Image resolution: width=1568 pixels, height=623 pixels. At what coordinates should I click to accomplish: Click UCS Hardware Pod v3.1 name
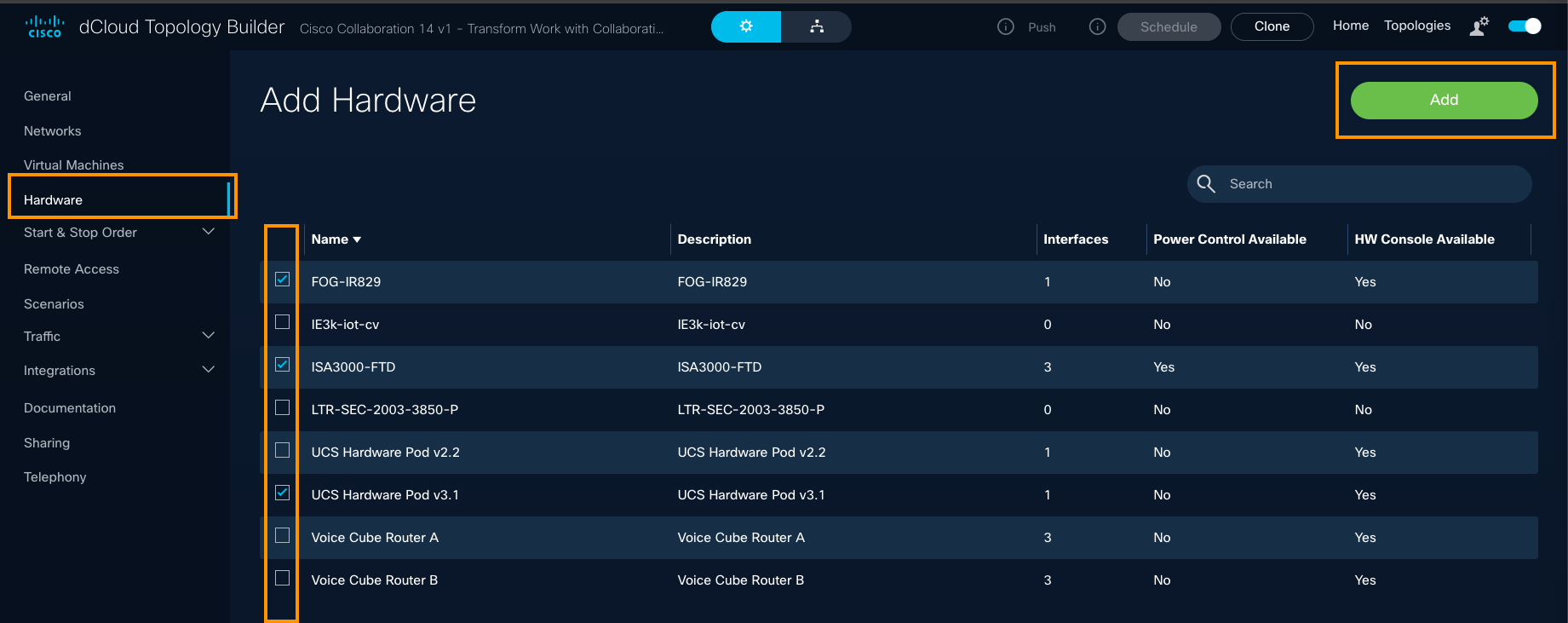point(385,495)
